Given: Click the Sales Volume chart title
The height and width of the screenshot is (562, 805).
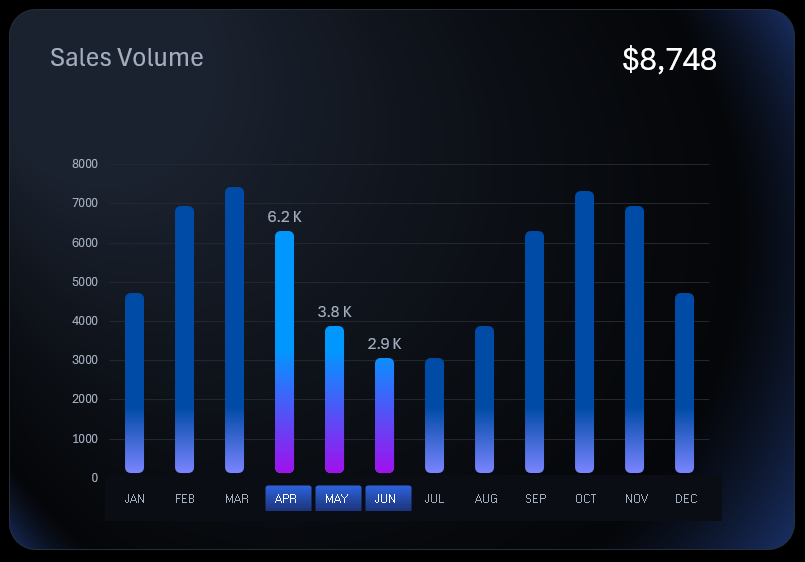Looking at the screenshot, I should (x=127, y=58).
